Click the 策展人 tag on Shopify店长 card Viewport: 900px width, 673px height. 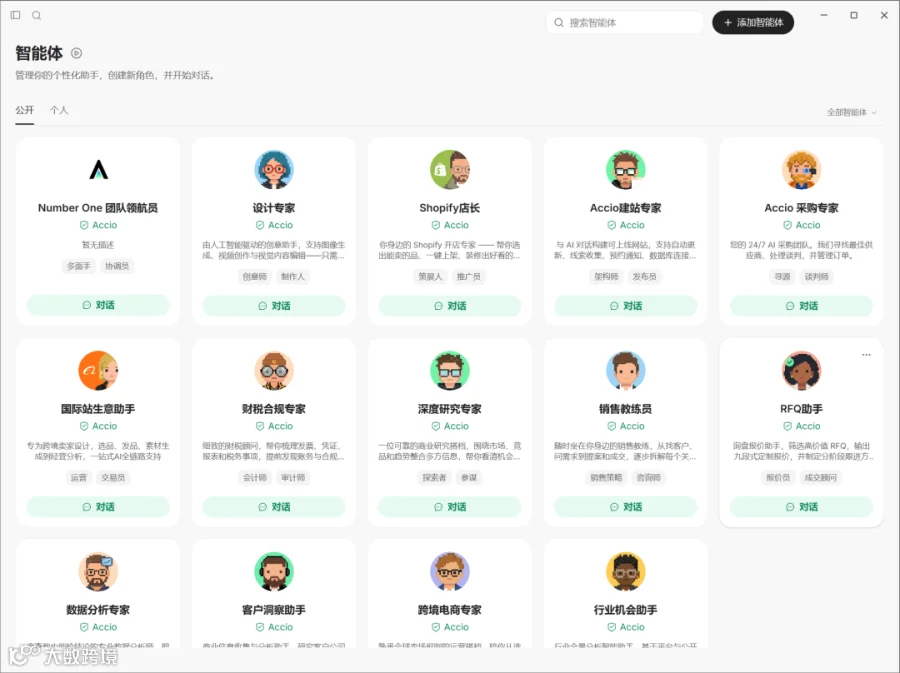coord(430,277)
